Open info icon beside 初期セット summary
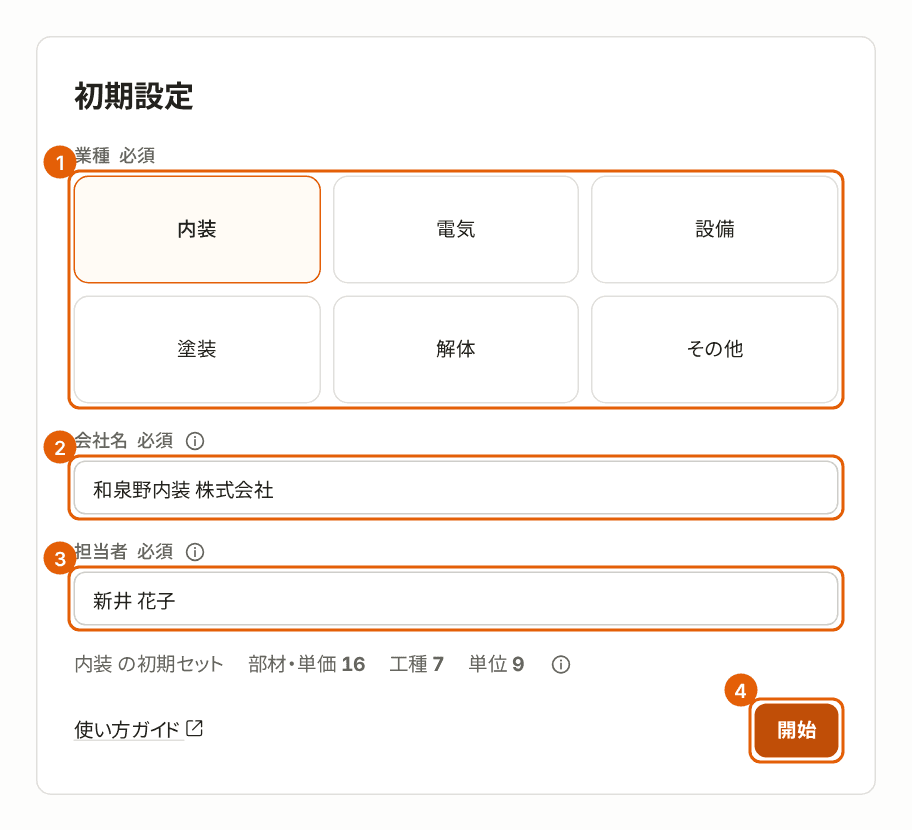The width and height of the screenshot is (912, 830). [561, 664]
